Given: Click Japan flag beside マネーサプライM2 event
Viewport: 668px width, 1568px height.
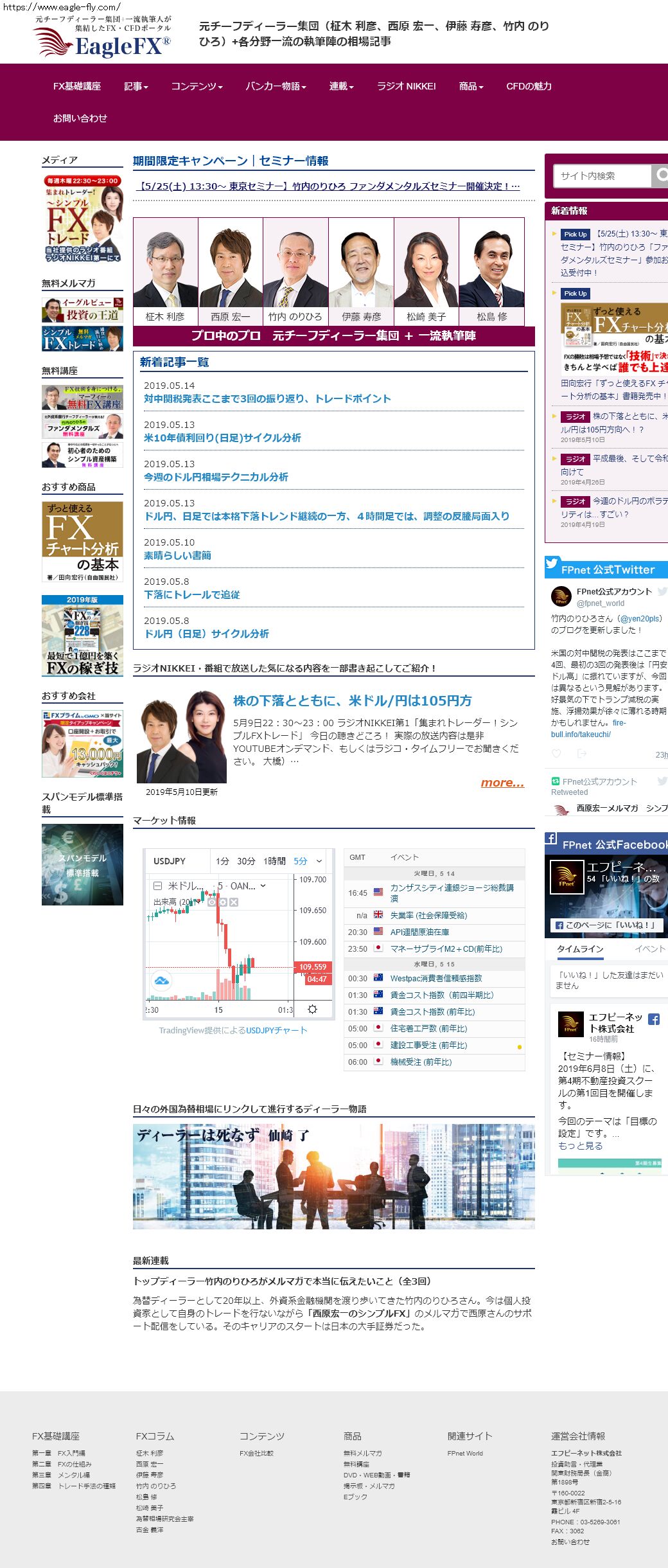Looking at the screenshot, I should (378, 948).
